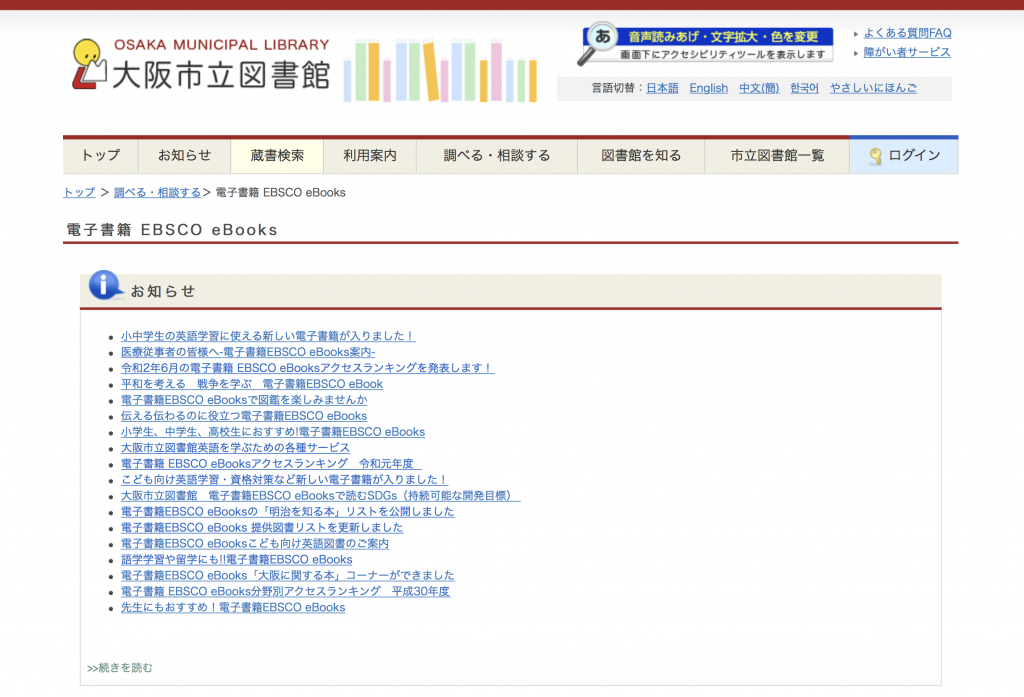Click the ログイン tab
The height and width of the screenshot is (697, 1024).
(x=904, y=155)
